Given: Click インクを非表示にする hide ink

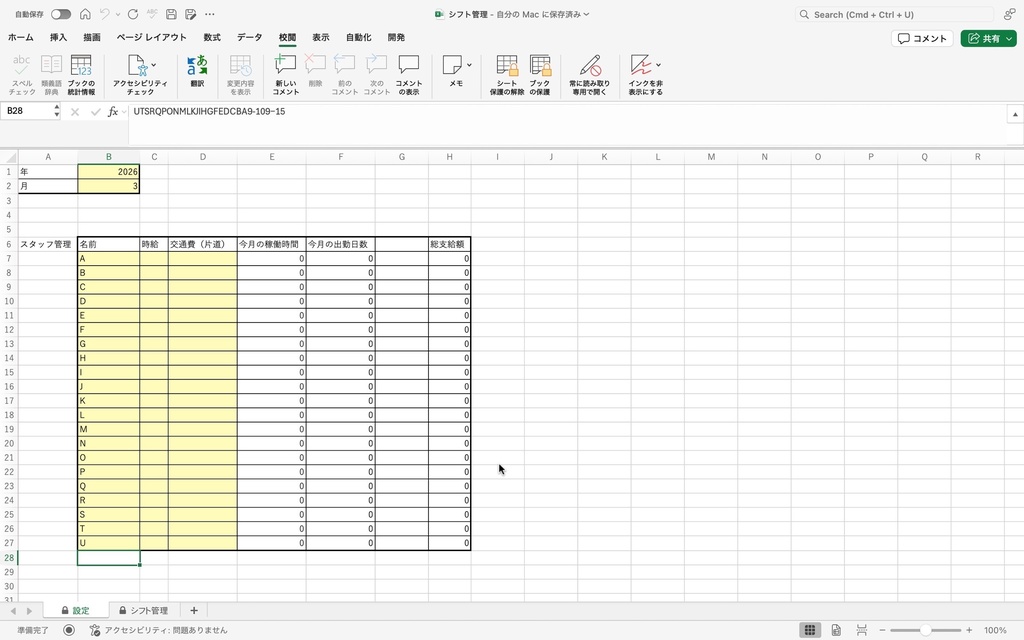Looking at the screenshot, I should 643,74.
